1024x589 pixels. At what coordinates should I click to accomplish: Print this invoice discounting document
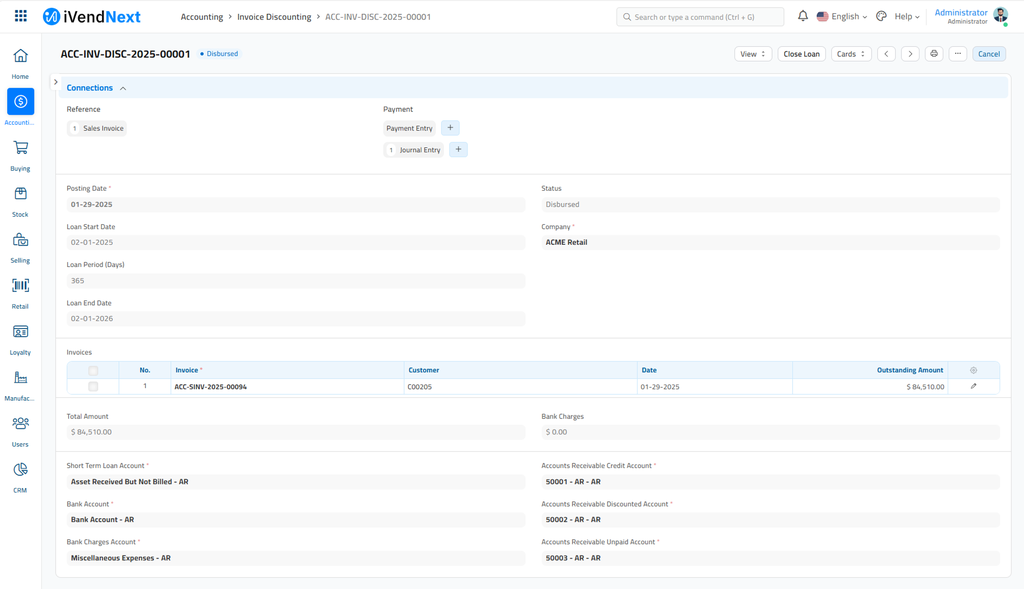(934, 54)
